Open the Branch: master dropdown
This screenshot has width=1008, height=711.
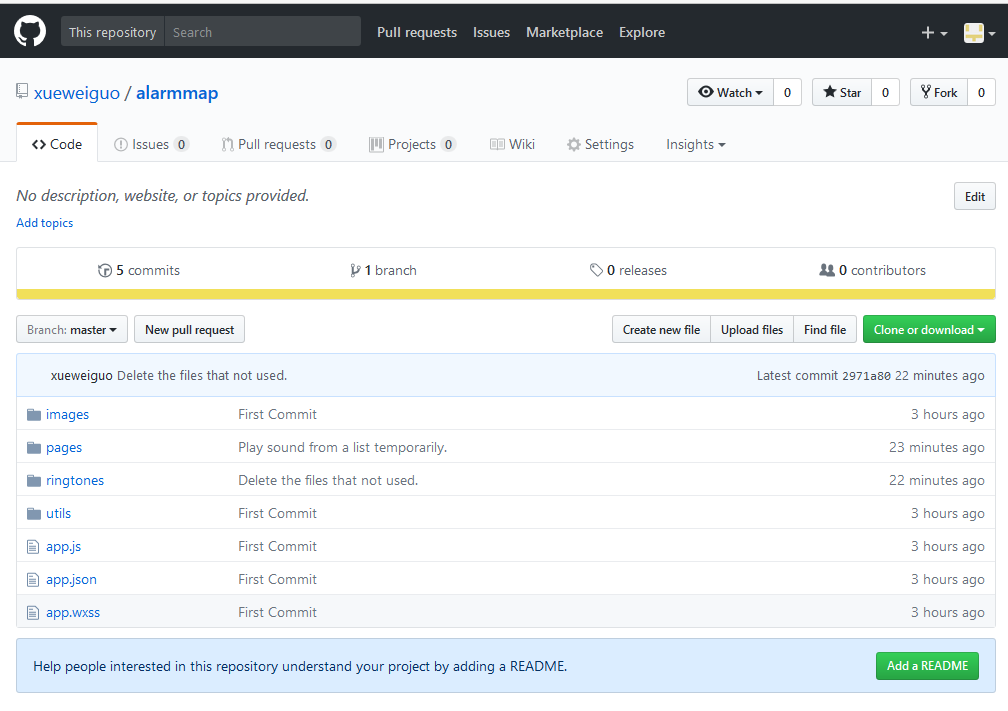coord(72,329)
